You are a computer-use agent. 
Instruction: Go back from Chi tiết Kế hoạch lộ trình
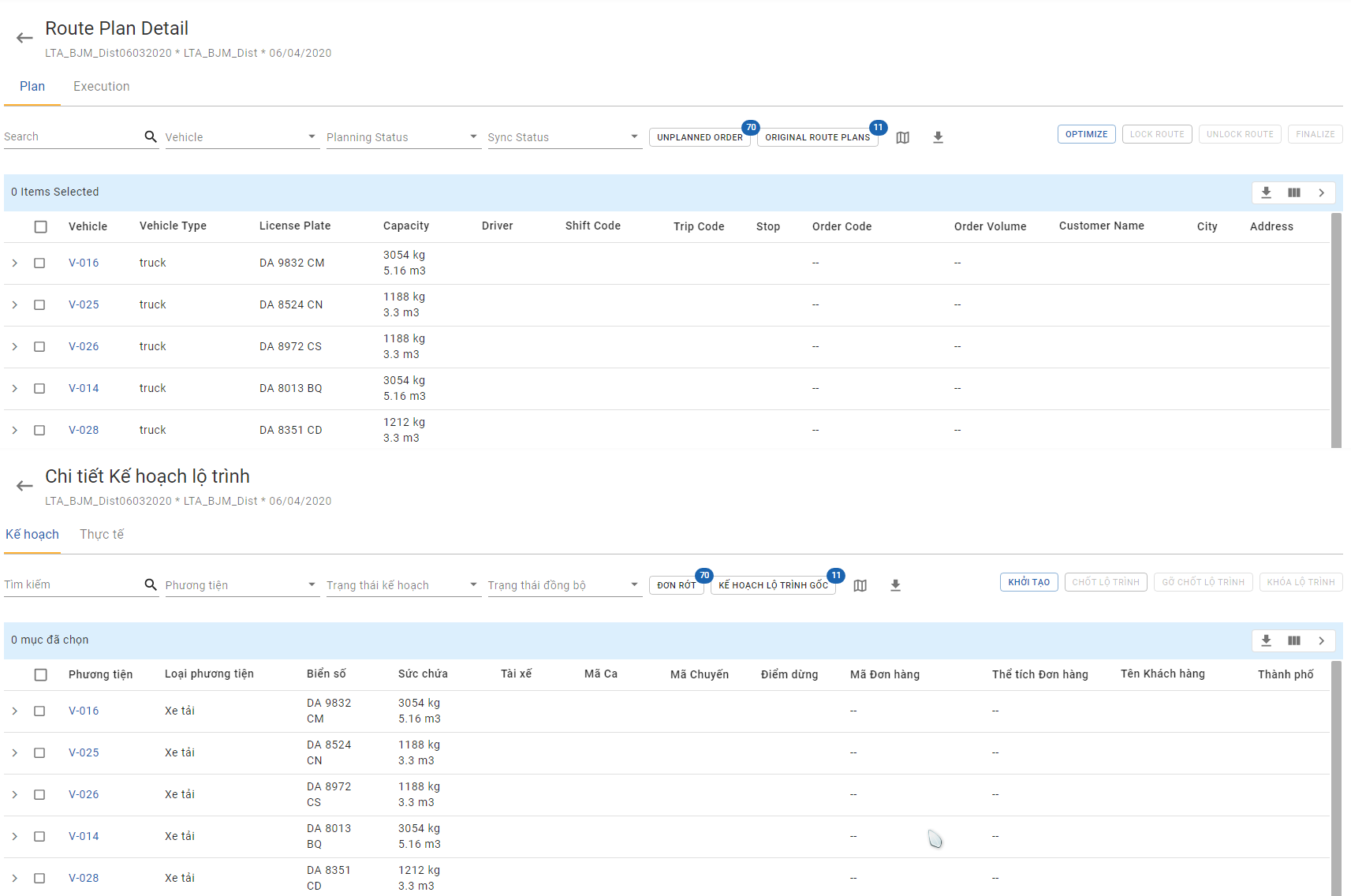(x=24, y=486)
